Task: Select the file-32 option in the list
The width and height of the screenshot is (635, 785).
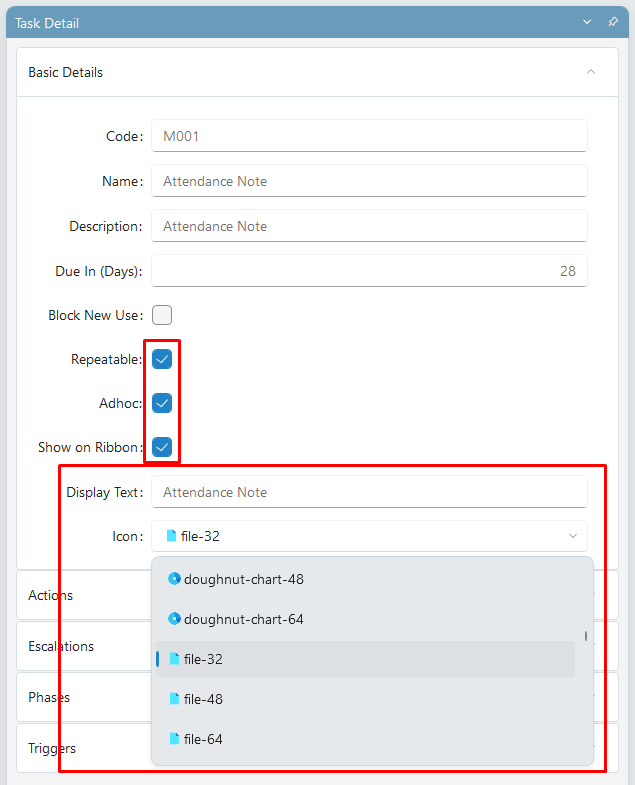Action: (x=365, y=659)
